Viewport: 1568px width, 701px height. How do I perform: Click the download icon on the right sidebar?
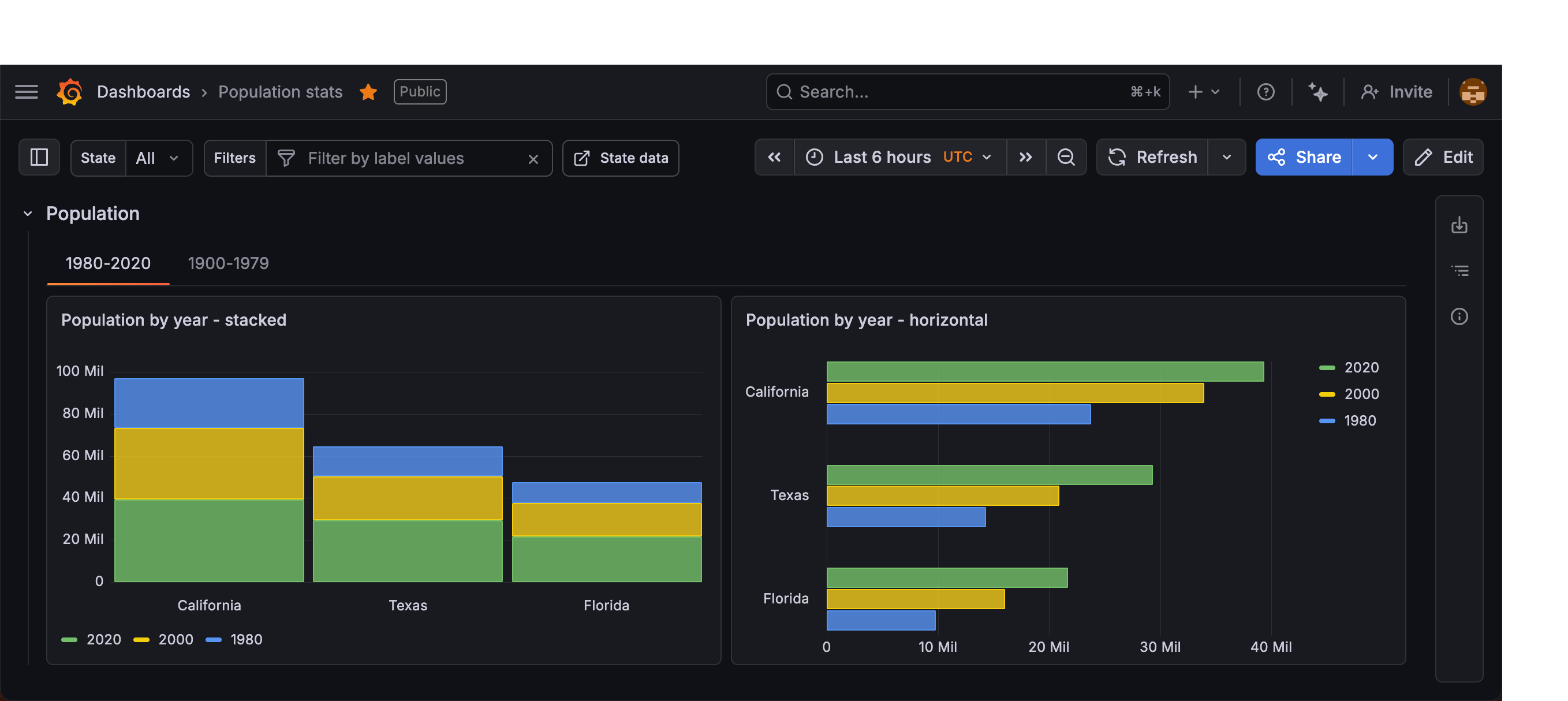coord(1459,225)
